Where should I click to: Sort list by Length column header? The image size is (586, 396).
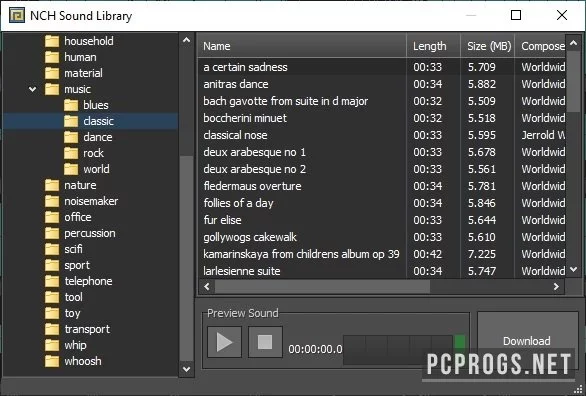coord(433,46)
